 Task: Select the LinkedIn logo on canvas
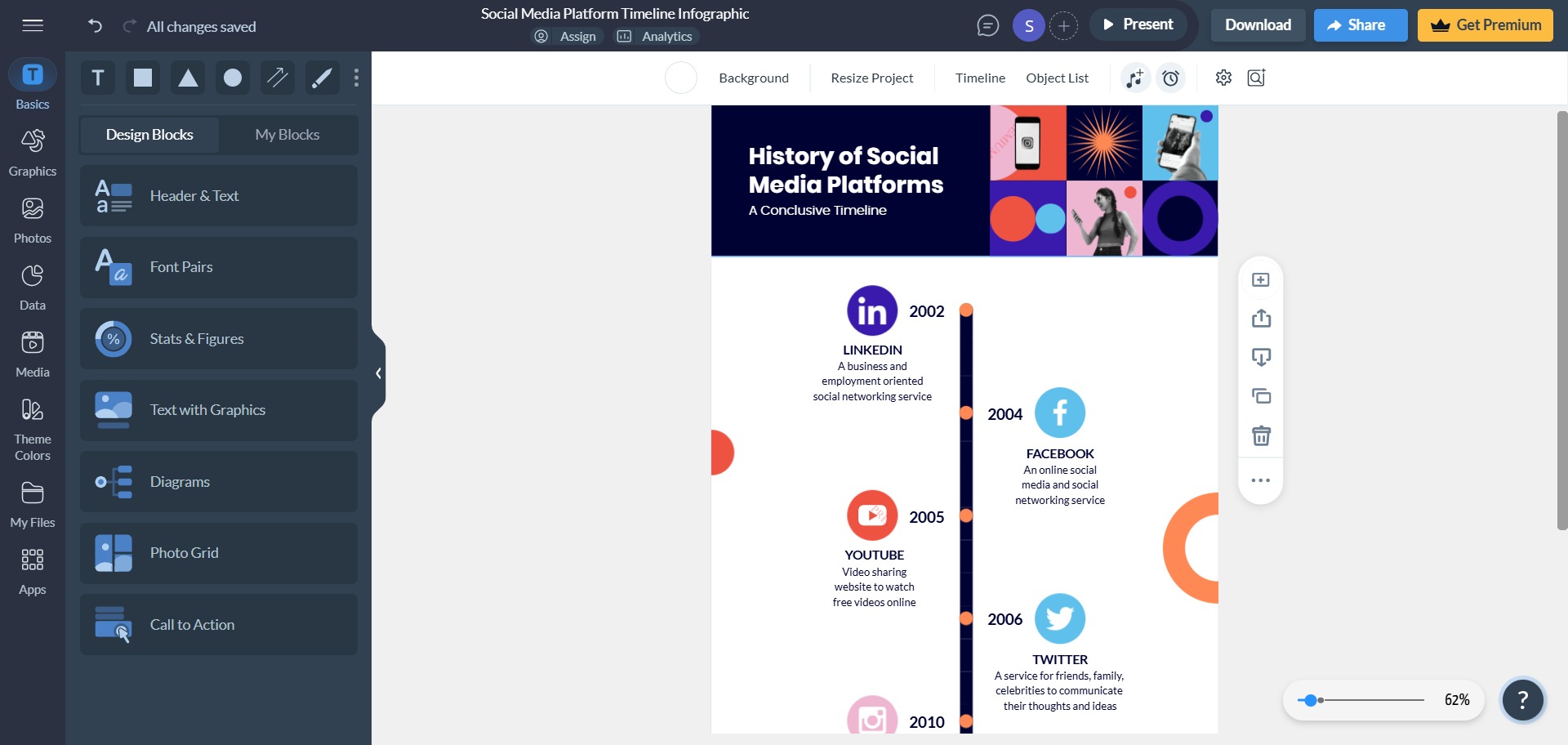click(x=872, y=310)
